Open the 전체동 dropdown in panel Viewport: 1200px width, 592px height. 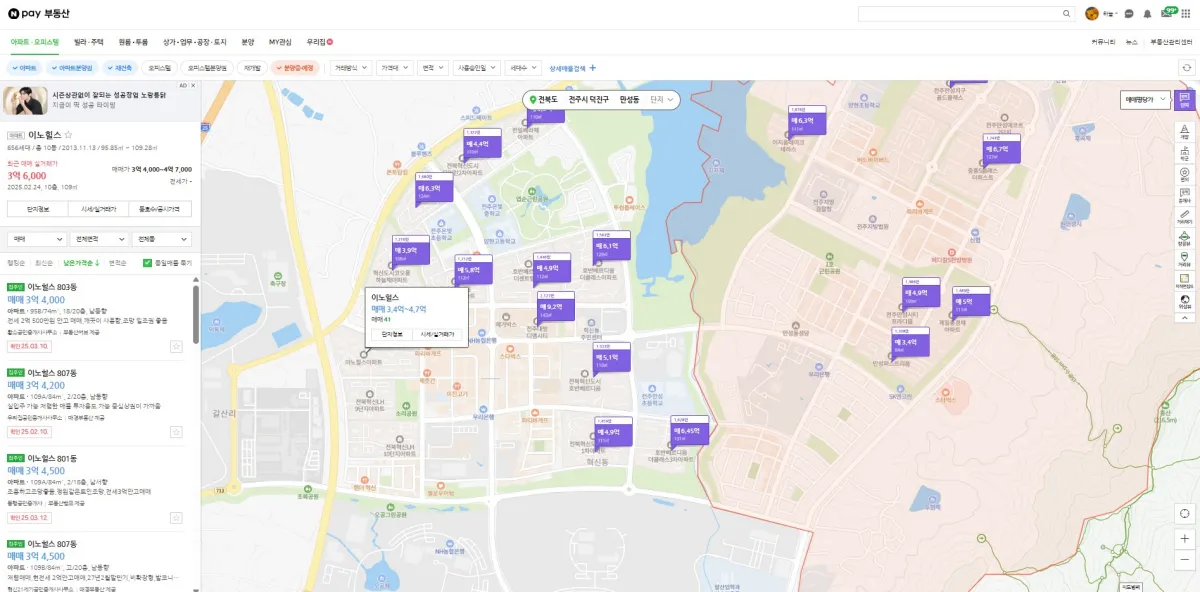pos(162,240)
